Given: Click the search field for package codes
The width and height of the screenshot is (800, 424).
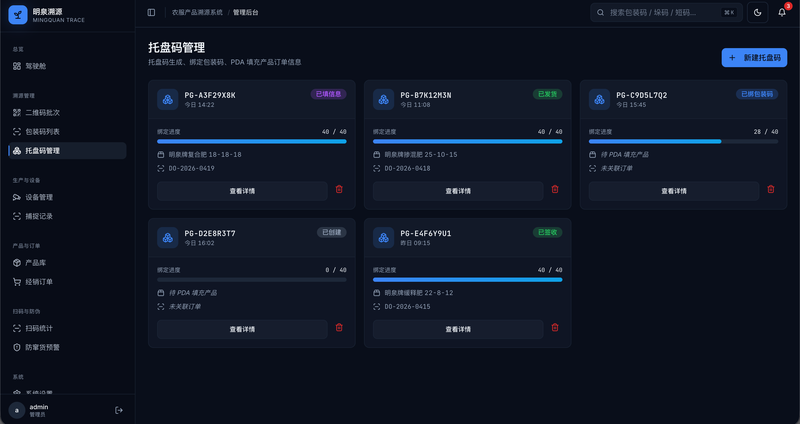Looking at the screenshot, I should click(666, 12).
